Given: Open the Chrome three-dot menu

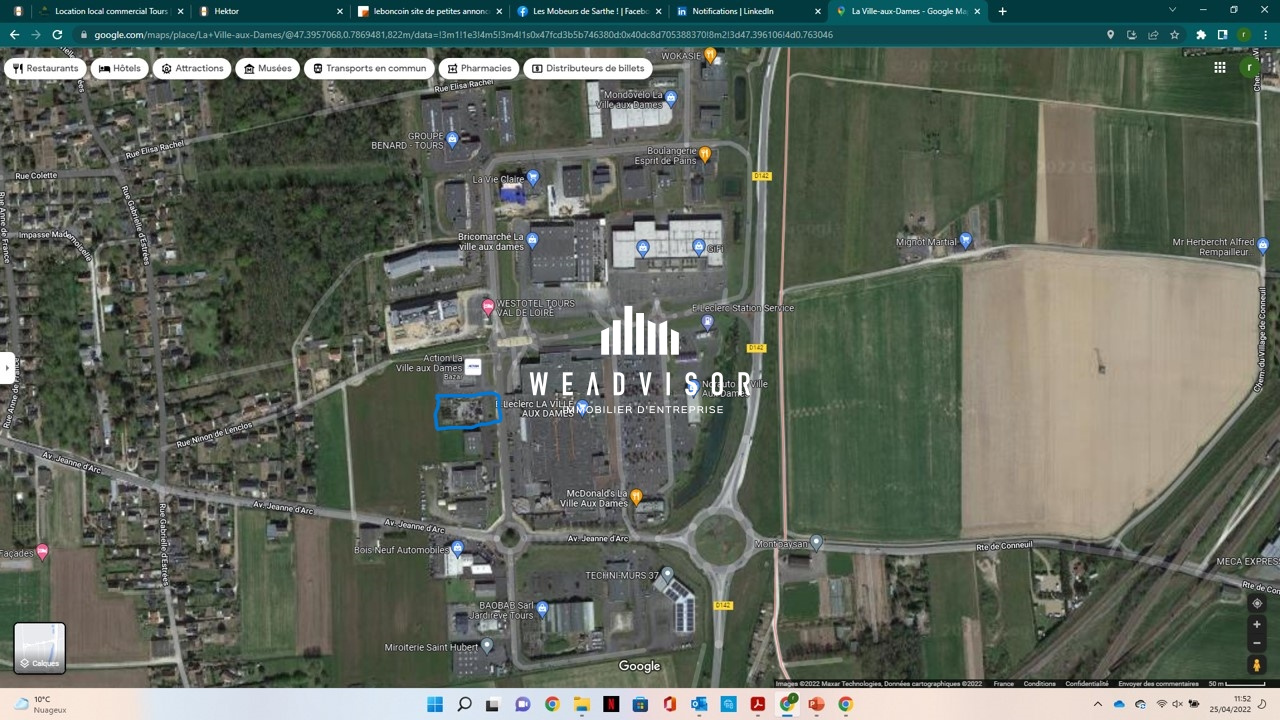Looking at the screenshot, I should tap(1265, 34).
